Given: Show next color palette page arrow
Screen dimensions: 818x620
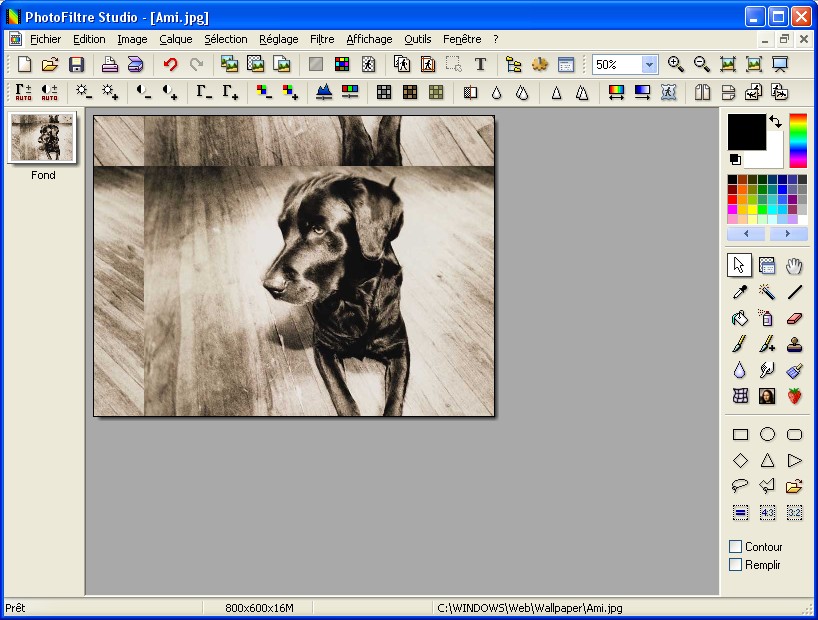Looking at the screenshot, I should (x=788, y=233).
